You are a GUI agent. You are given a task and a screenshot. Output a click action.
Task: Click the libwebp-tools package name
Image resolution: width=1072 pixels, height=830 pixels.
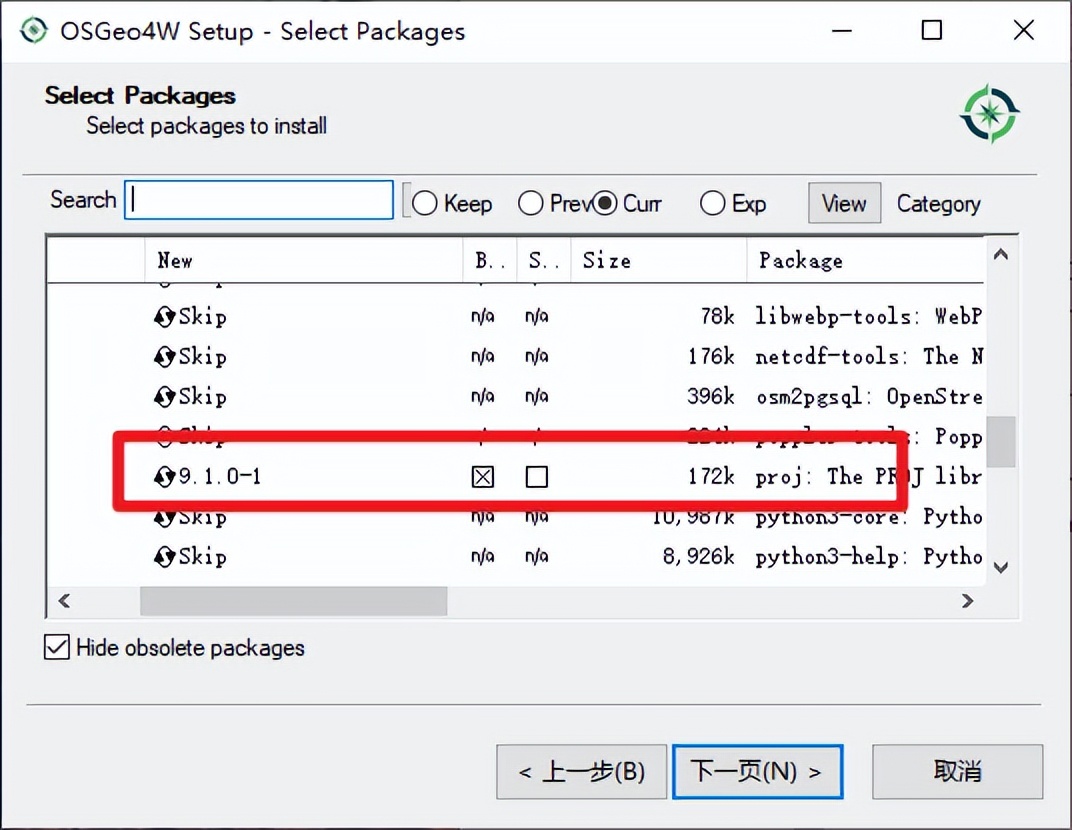point(833,317)
